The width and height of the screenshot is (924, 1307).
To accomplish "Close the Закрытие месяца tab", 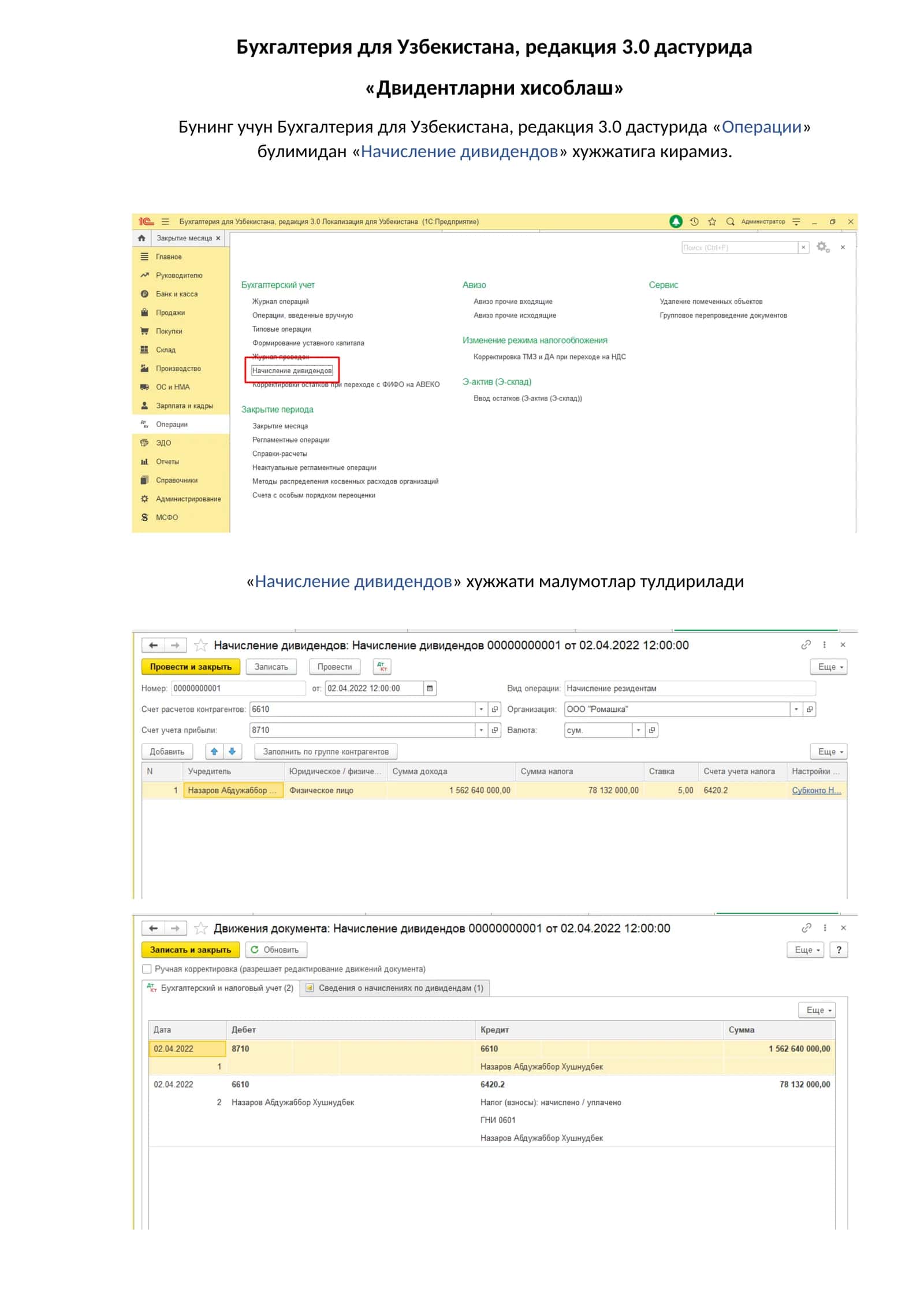I will (x=218, y=238).
